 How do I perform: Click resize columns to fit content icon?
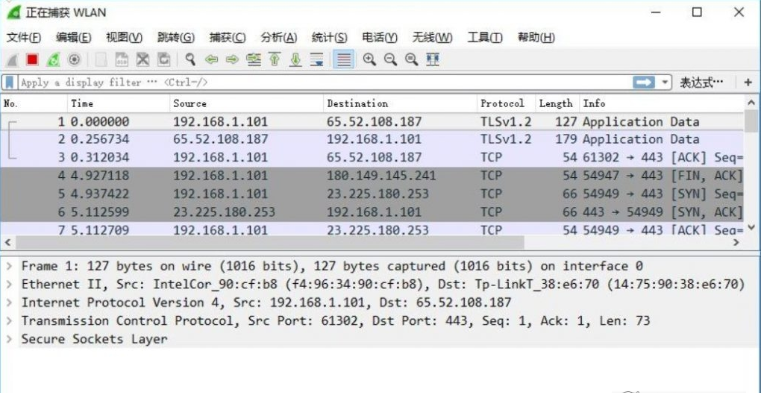433,60
